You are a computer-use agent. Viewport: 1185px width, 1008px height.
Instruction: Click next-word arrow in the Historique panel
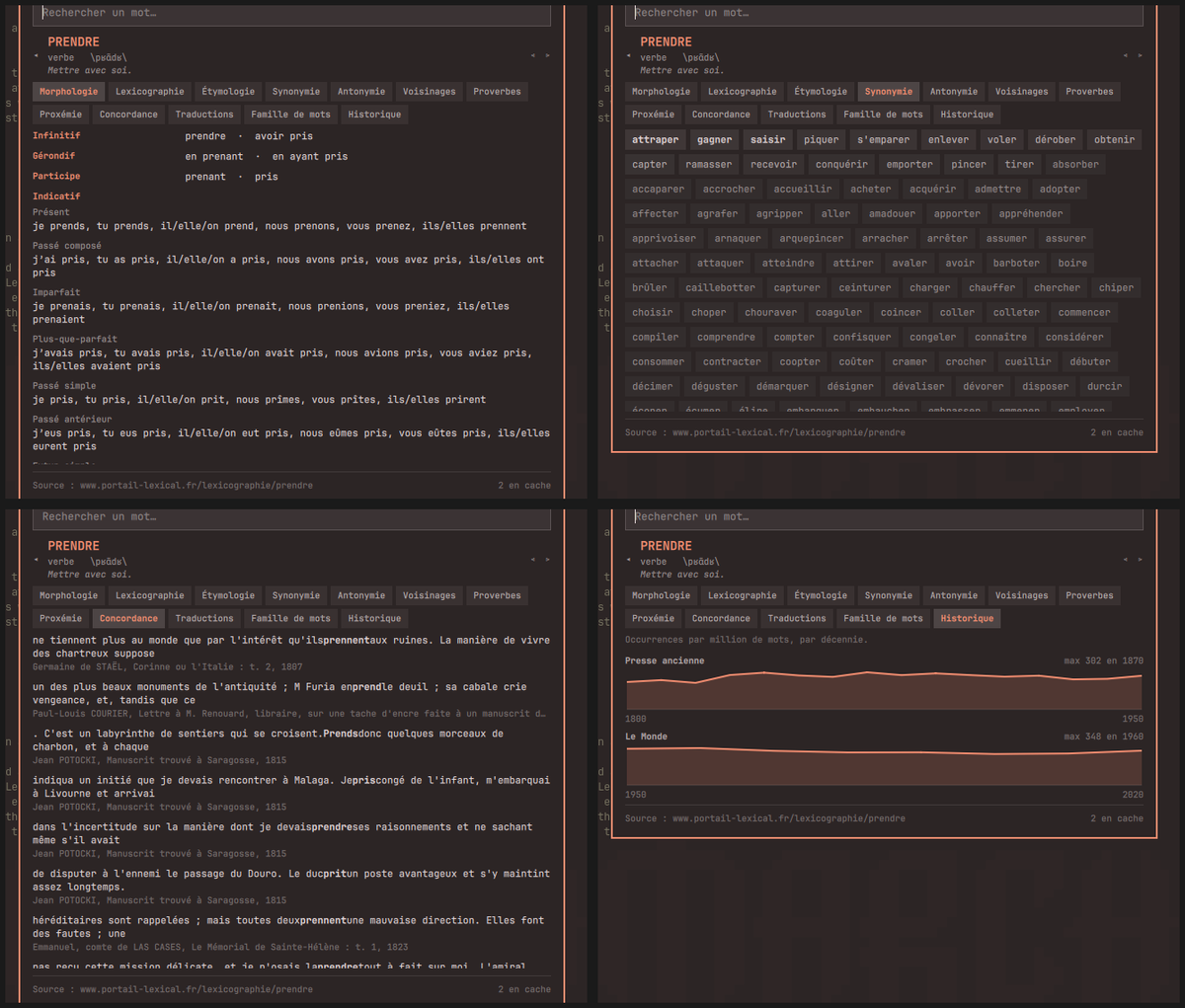click(x=1141, y=560)
